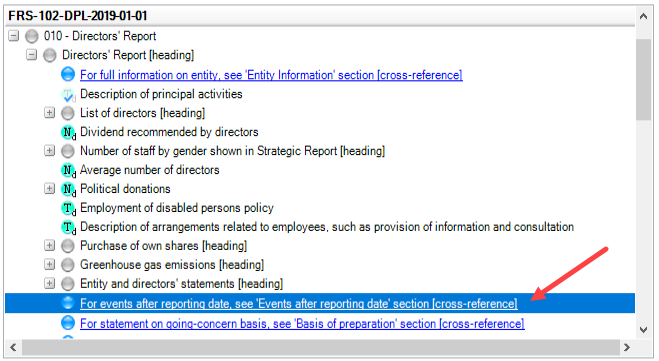
Task: Click the N icon beside Political donations
Action: [x=68, y=189]
